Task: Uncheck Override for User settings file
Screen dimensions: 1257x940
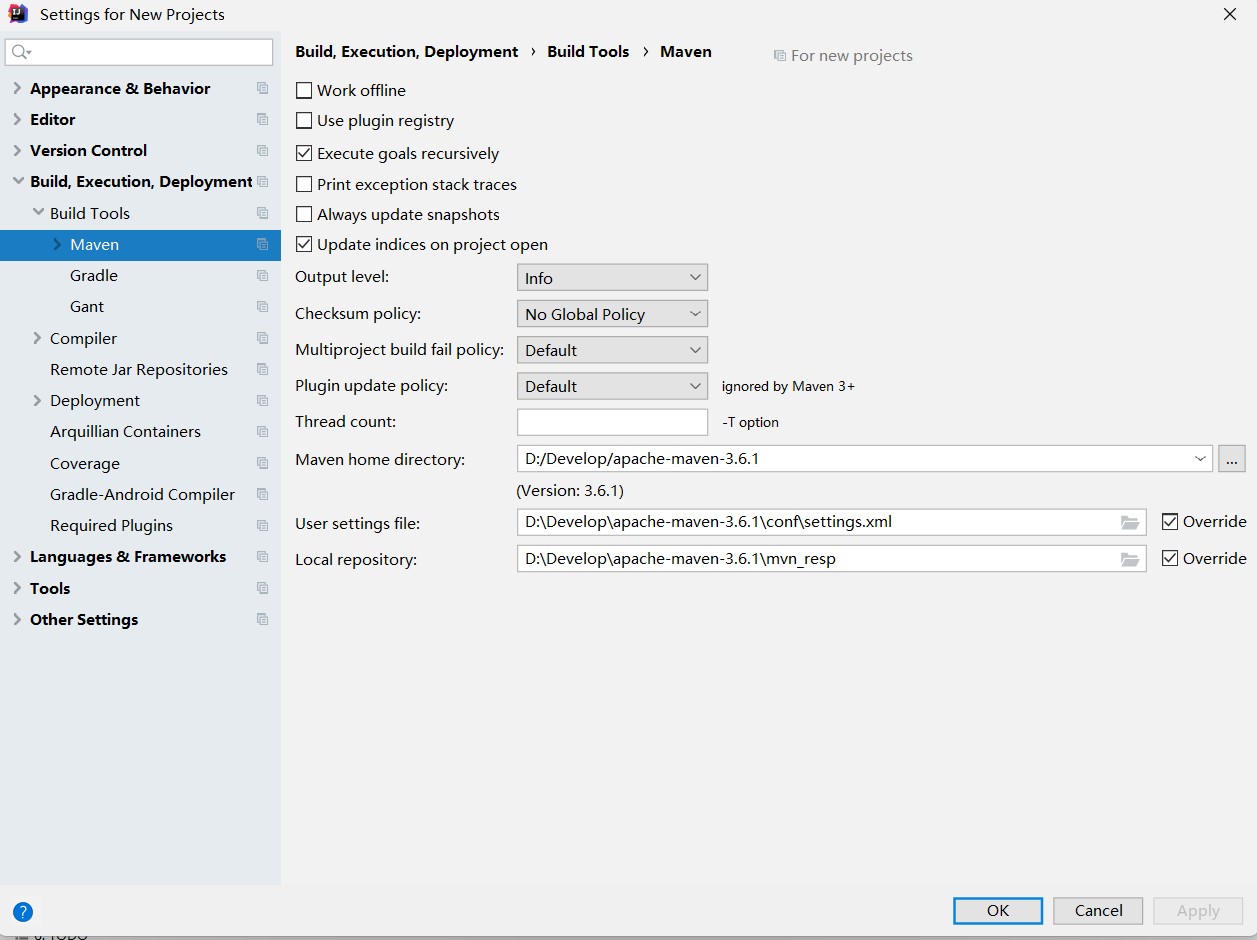Action: [1170, 522]
